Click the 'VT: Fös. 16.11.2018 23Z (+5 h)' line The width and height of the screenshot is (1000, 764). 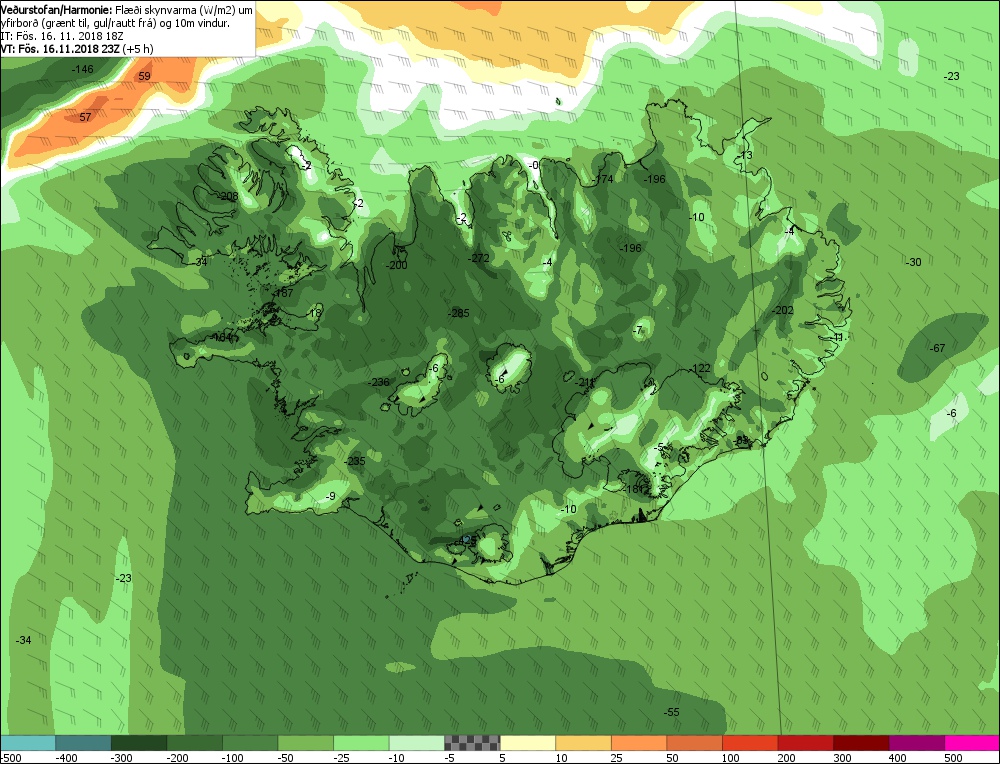click(77, 49)
